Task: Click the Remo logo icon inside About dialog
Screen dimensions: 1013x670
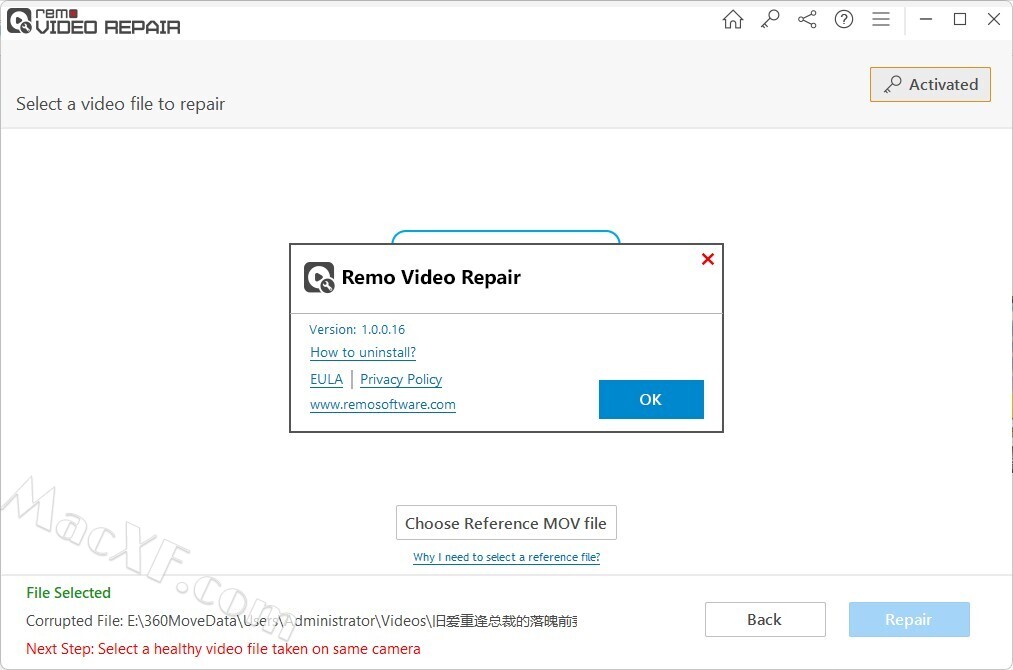Action: pyautogui.click(x=319, y=277)
